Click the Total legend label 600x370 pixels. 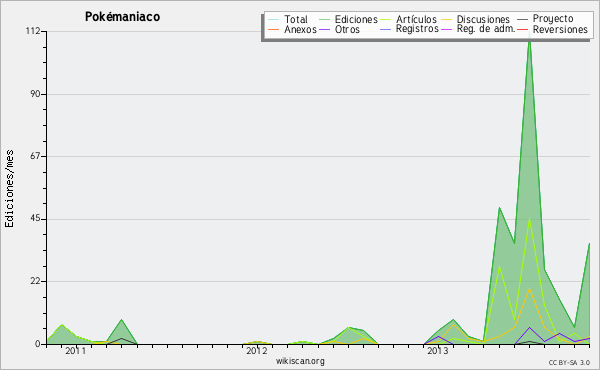[x=296, y=20]
